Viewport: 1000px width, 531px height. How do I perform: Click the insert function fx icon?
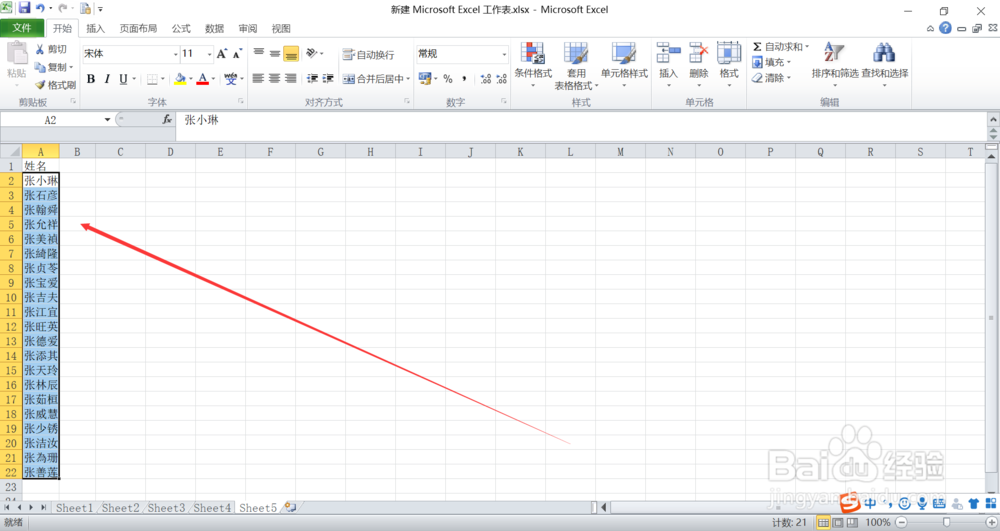[167, 119]
